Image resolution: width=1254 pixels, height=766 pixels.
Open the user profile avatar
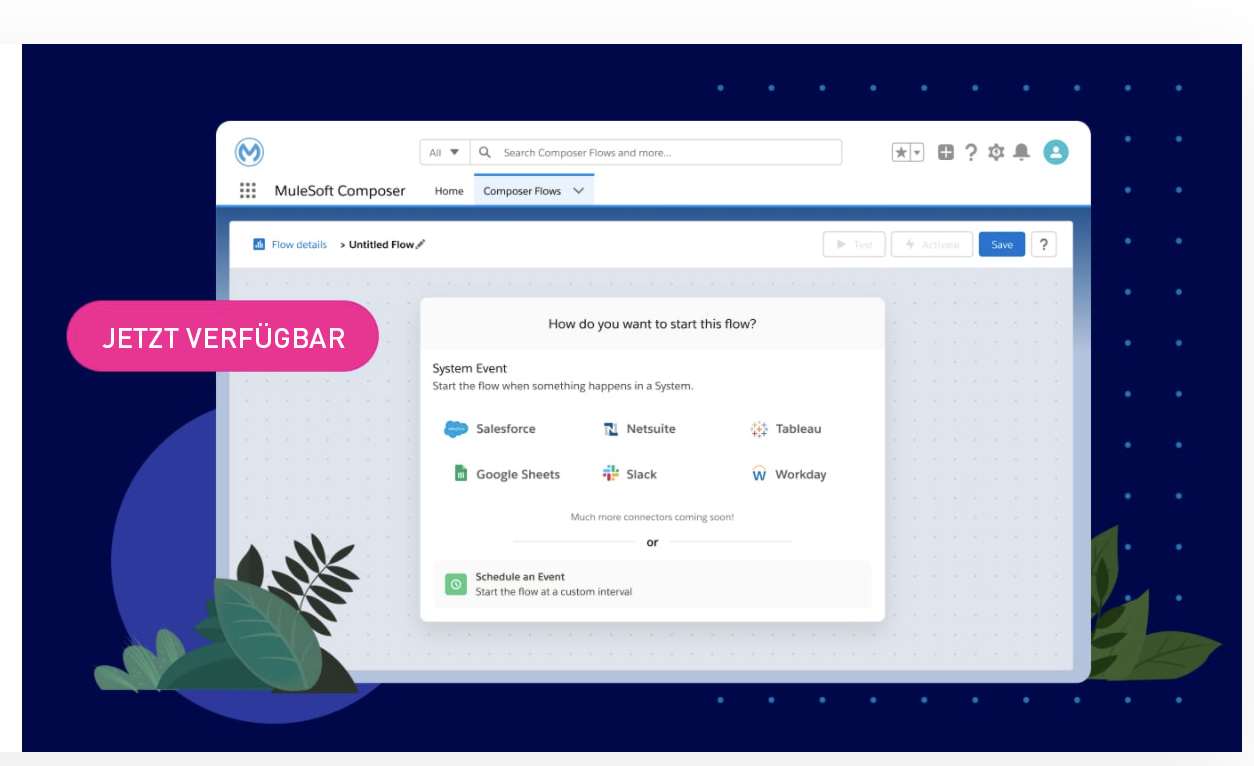1055,152
